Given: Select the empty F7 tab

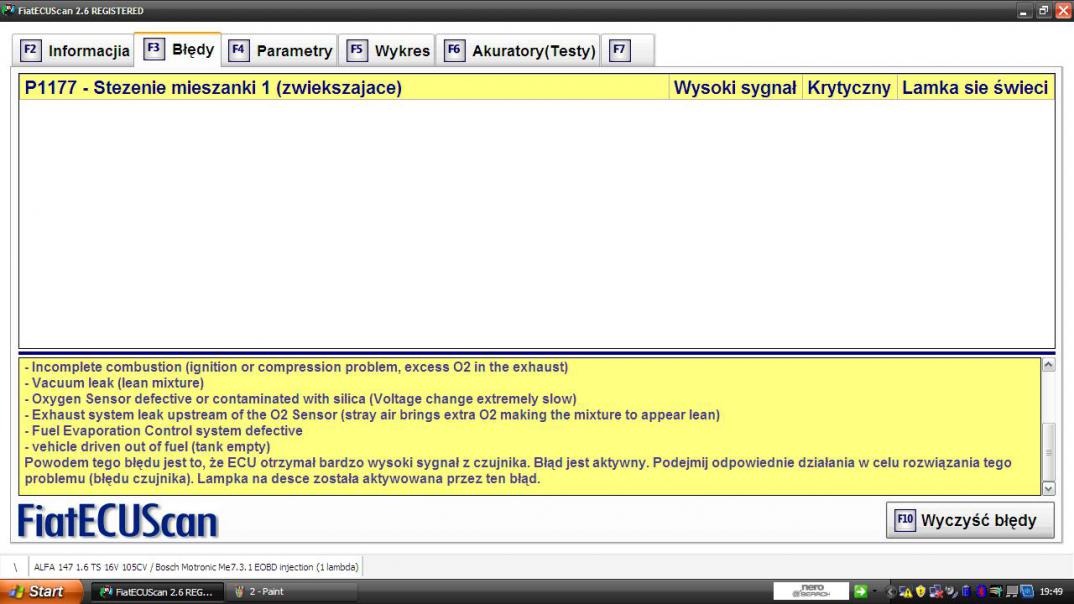Looking at the screenshot, I should tap(628, 51).
